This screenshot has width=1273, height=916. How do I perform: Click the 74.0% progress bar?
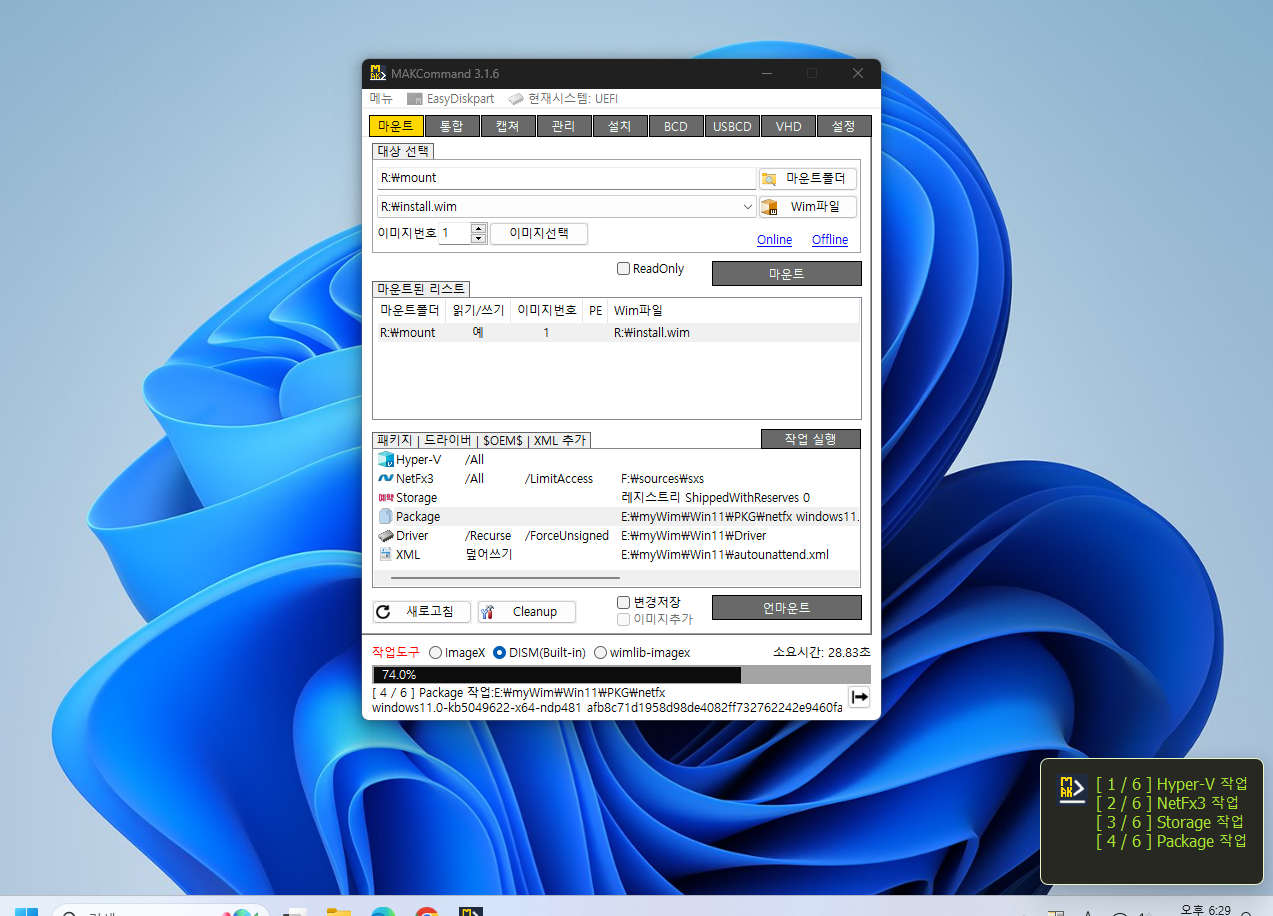(x=621, y=675)
